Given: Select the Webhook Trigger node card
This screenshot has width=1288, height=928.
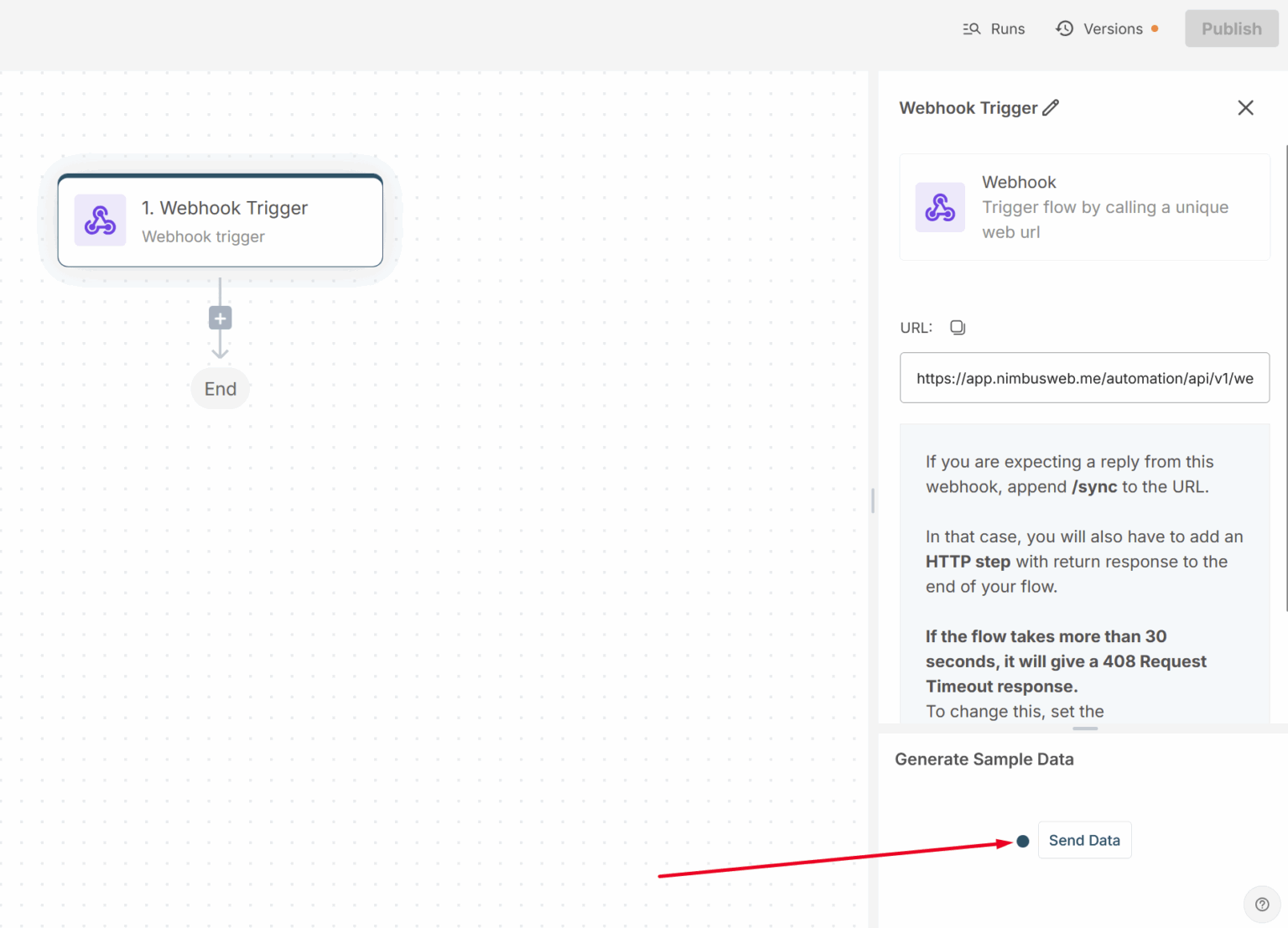Looking at the screenshot, I should click(220, 220).
